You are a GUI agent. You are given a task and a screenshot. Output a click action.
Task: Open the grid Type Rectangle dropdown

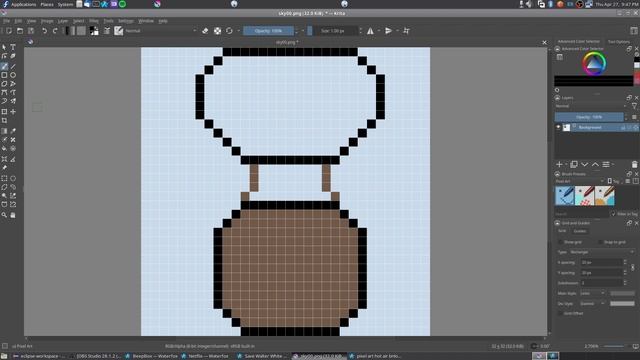(x=602, y=252)
